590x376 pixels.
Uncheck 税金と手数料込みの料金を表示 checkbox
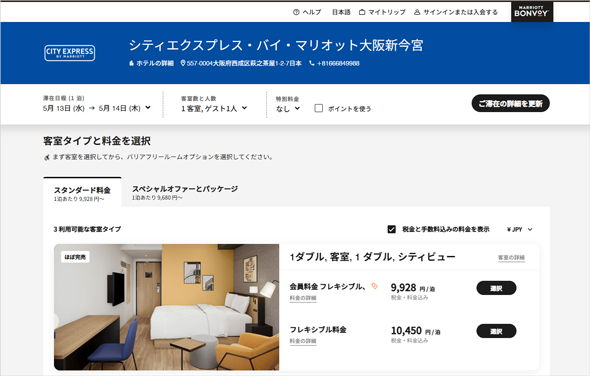pyautogui.click(x=391, y=229)
